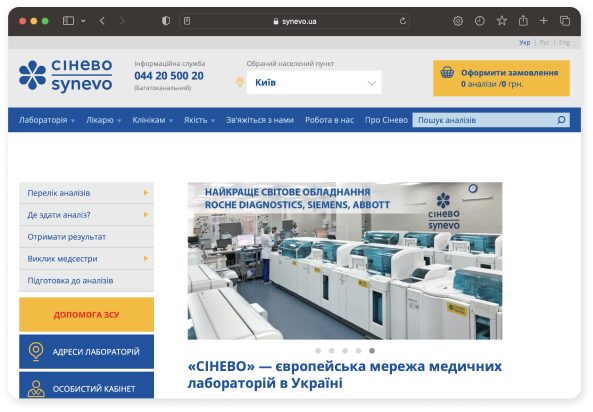This screenshot has width=593, height=412.
Task: Open Де здати аналіз? sidebar item
Action: (x=86, y=215)
